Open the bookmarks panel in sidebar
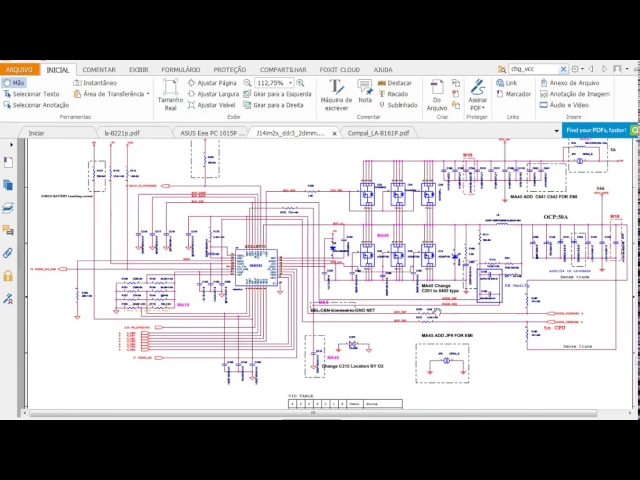 8,162
